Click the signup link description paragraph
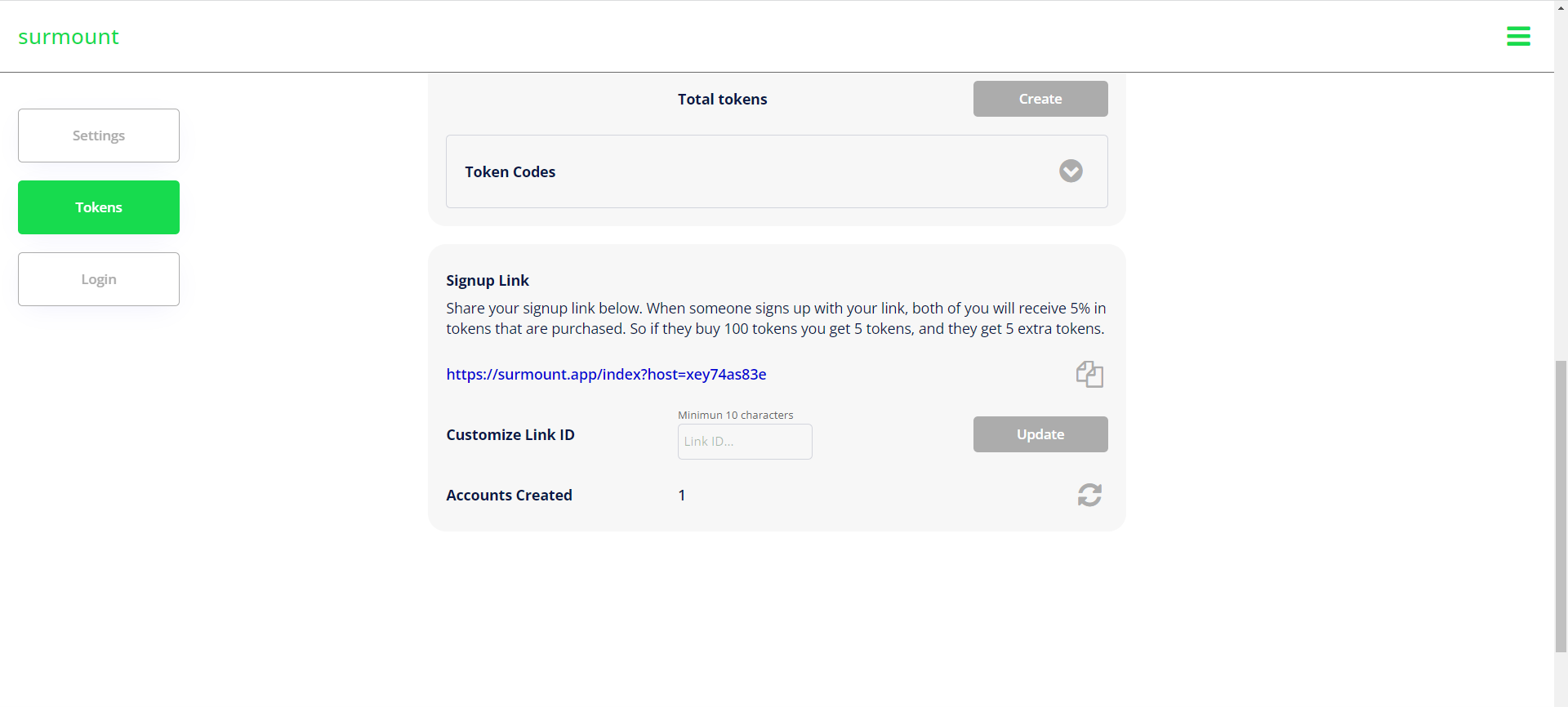The height and width of the screenshot is (707, 1568). pyautogui.click(x=775, y=318)
